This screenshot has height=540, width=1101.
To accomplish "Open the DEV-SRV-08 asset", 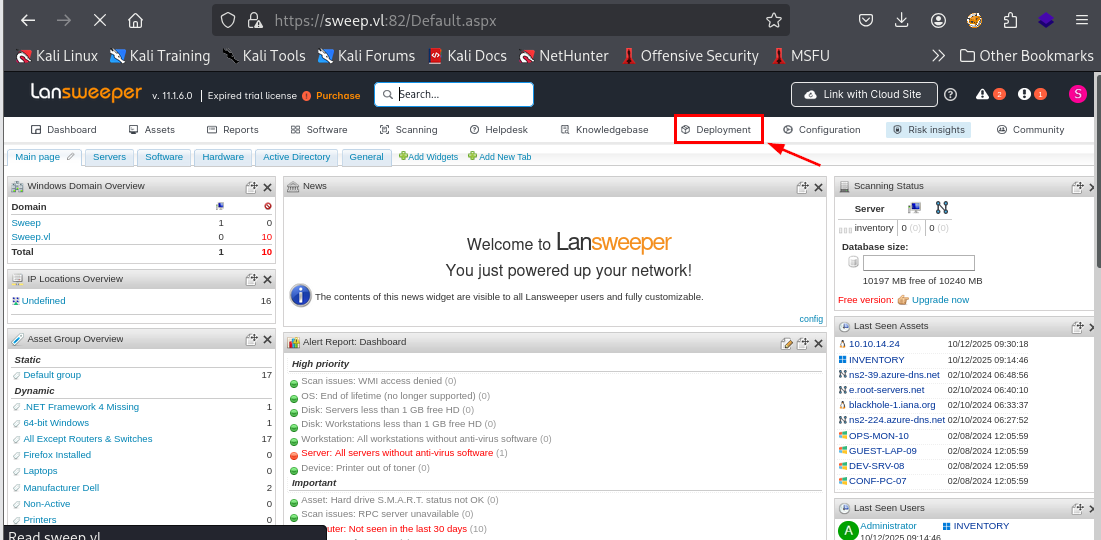I will (x=876, y=466).
